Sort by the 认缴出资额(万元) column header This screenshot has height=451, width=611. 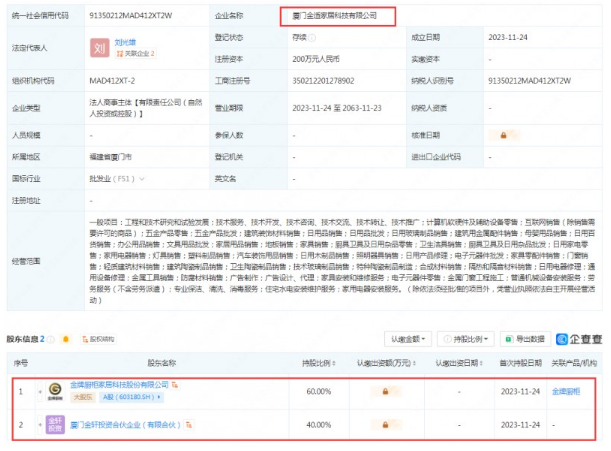coord(386,363)
